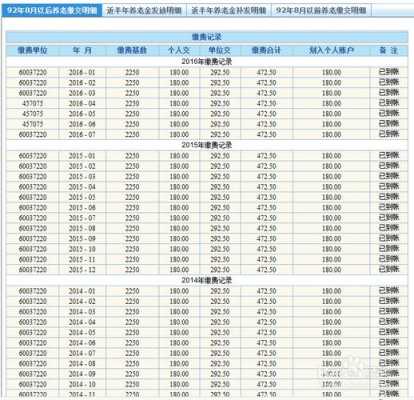Click the 单位交 column header

[220, 50]
